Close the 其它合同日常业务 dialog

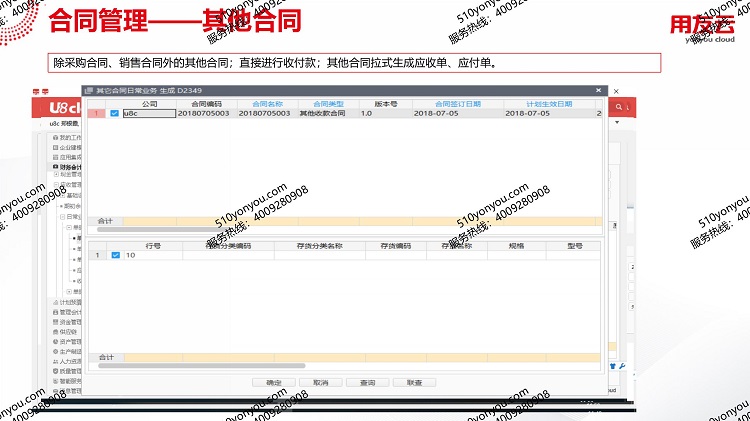600,91
